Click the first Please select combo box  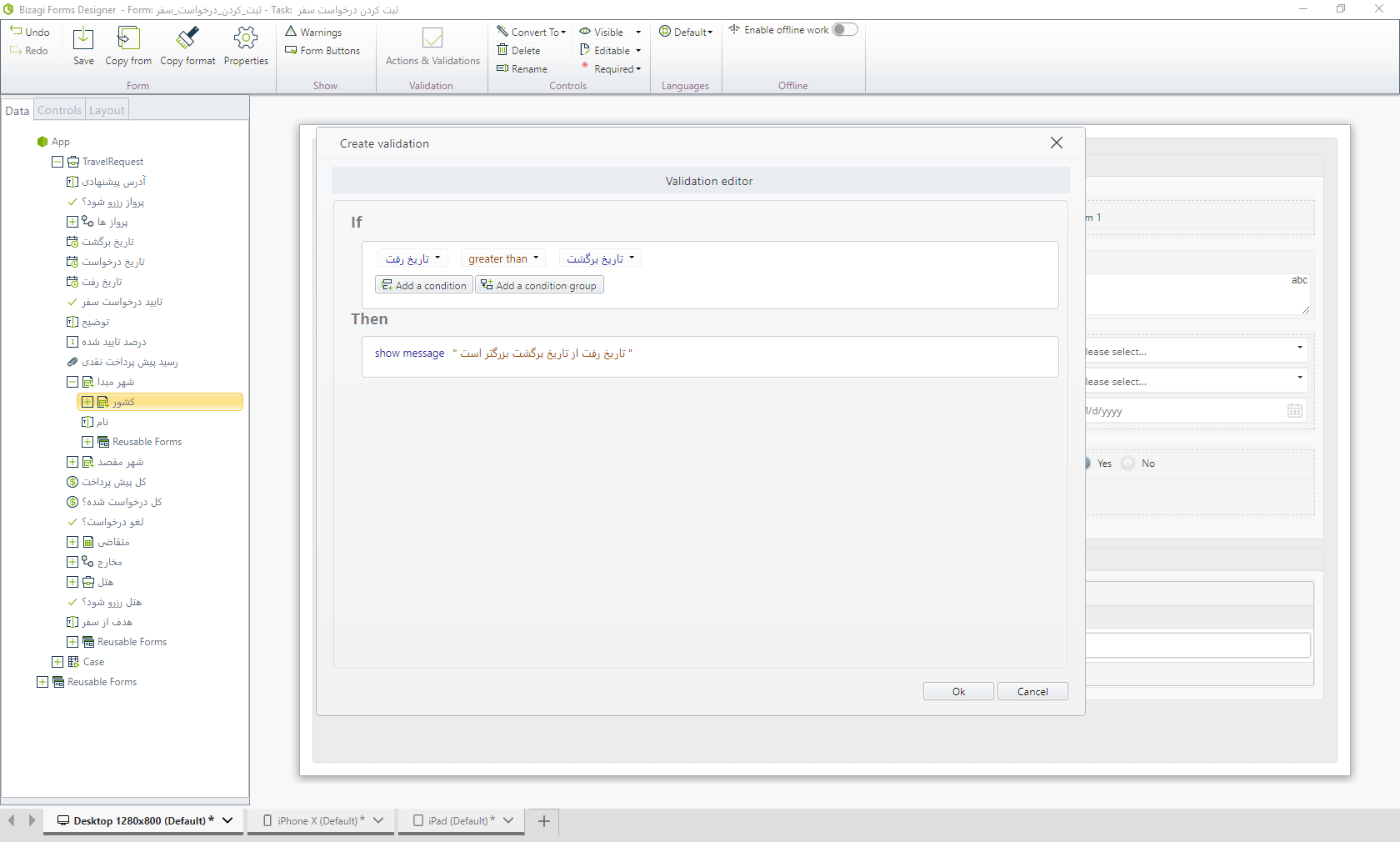[x=1197, y=350]
